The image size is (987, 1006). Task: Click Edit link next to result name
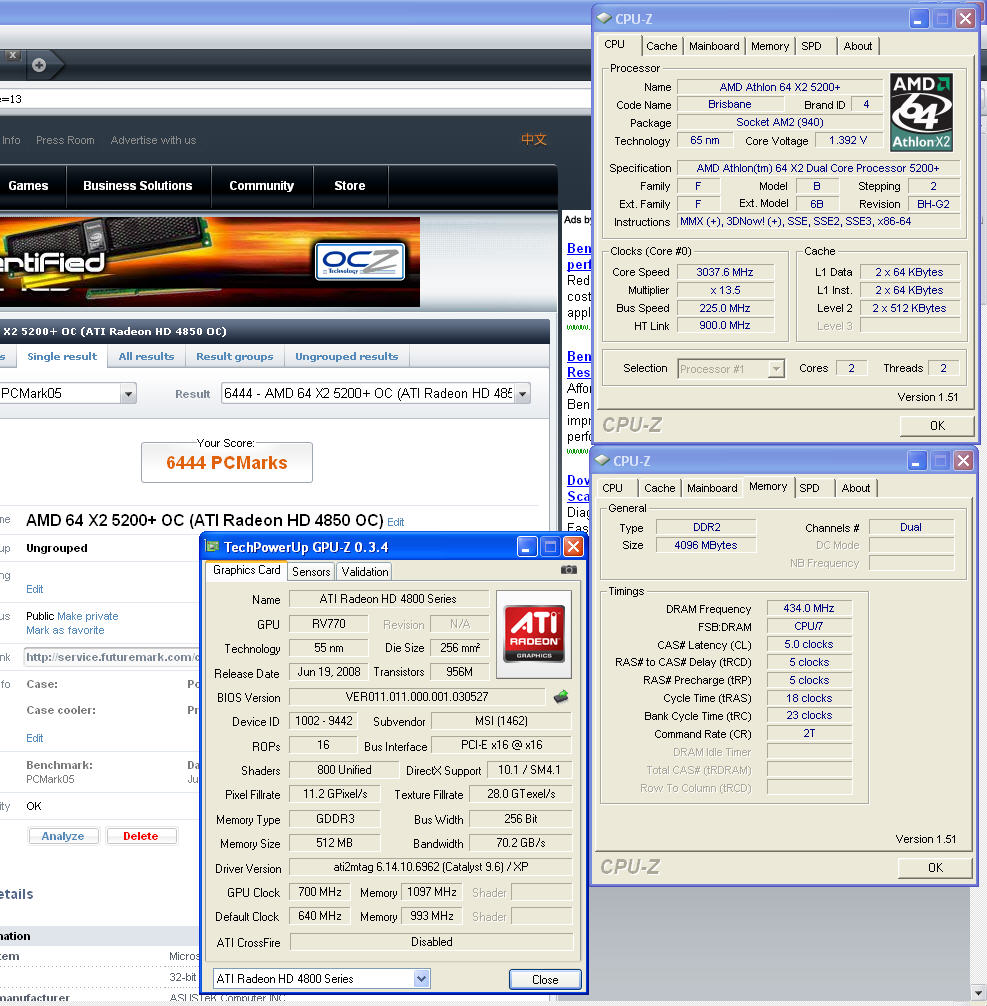click(x=395, y=522)
